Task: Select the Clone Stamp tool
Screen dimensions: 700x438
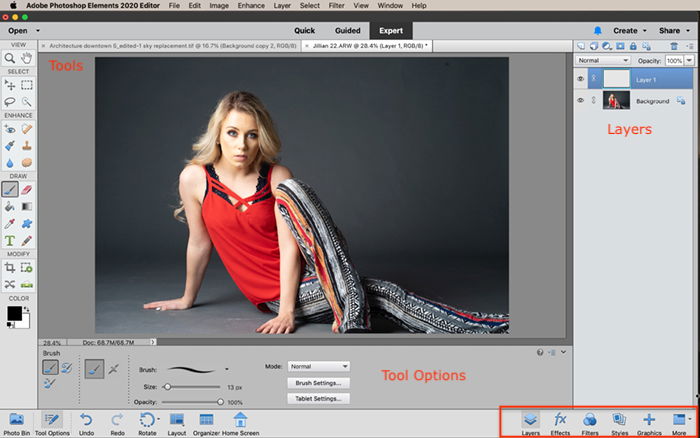Action: tap(27, 146)
